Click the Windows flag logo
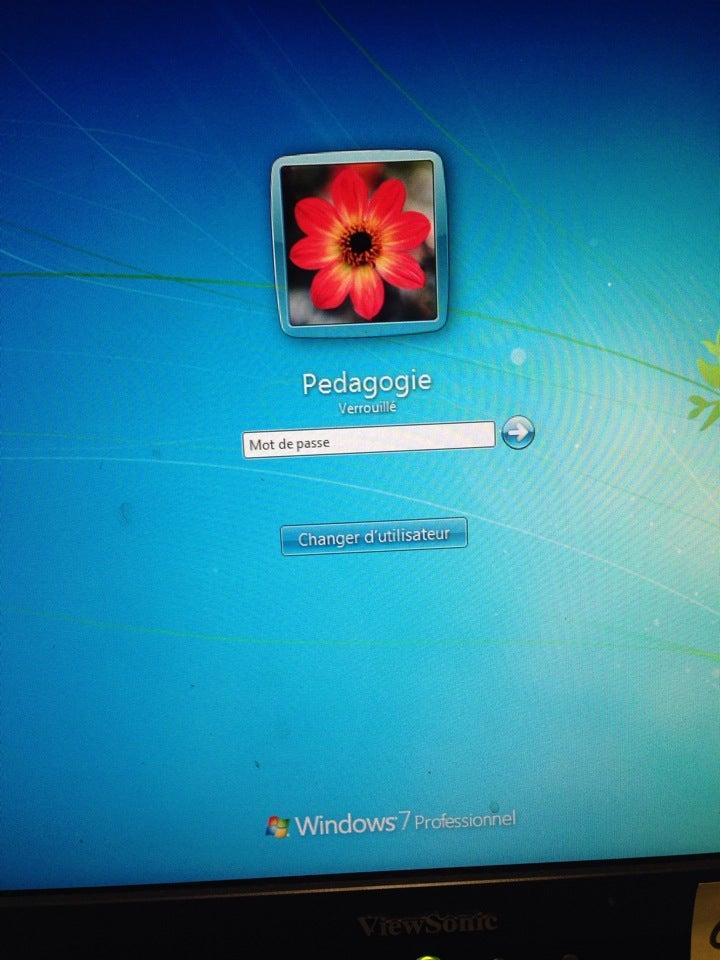 [277, 826]
